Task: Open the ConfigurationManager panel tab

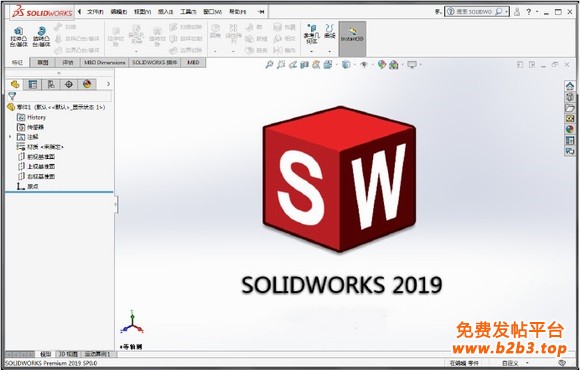Action: (51, 84)
